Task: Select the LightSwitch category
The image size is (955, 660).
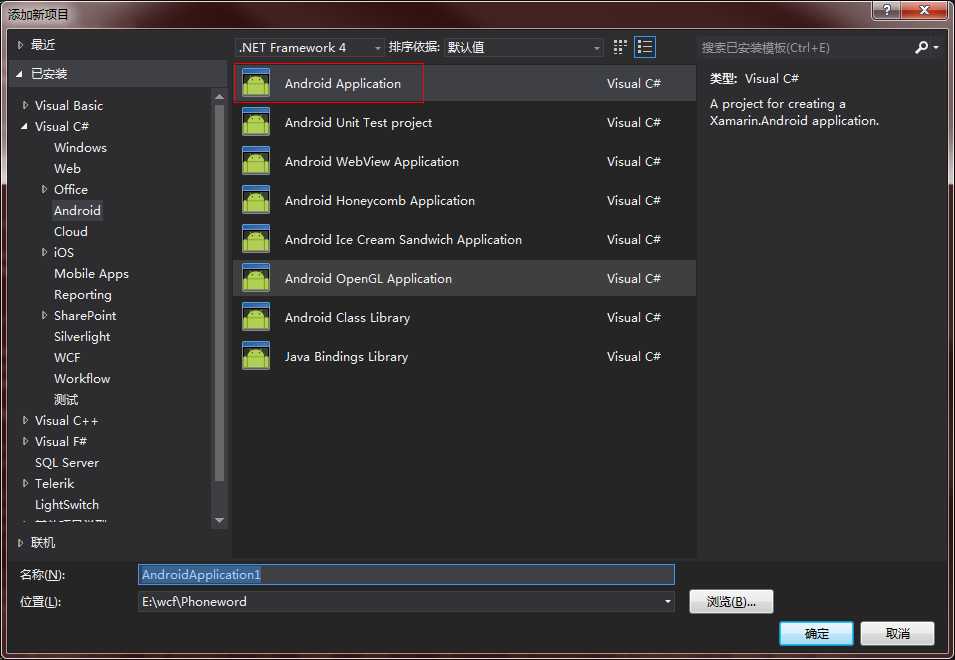Action: click(67, 505)
